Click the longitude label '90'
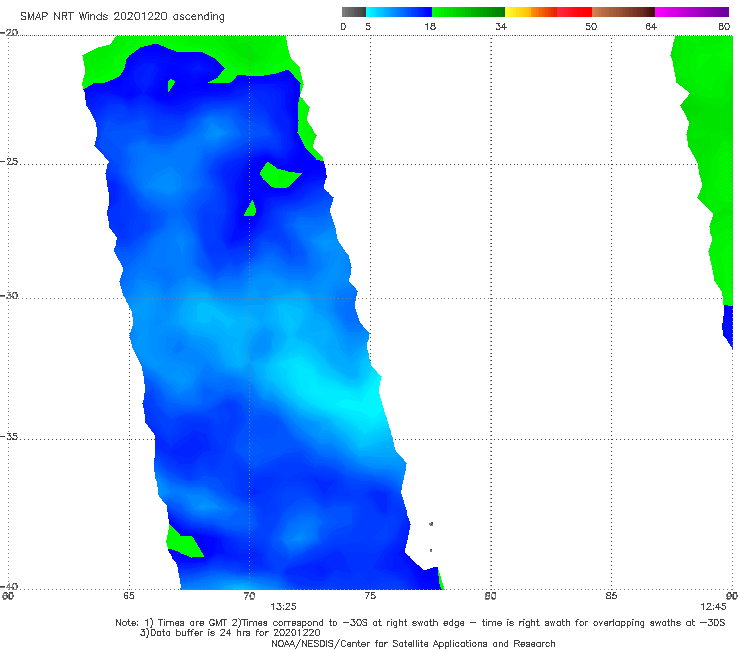Viewport: 740px width, 650px height. pos(732,596)
